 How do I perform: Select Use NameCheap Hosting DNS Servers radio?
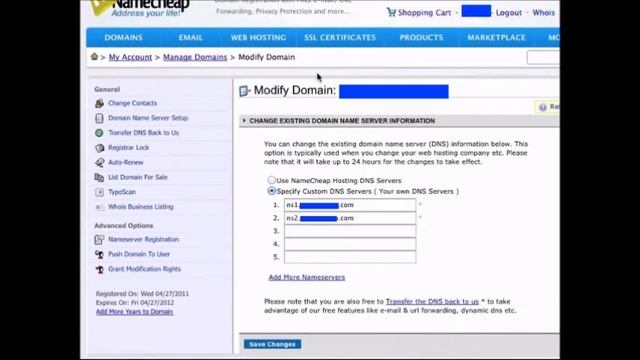tap(271, 180)
